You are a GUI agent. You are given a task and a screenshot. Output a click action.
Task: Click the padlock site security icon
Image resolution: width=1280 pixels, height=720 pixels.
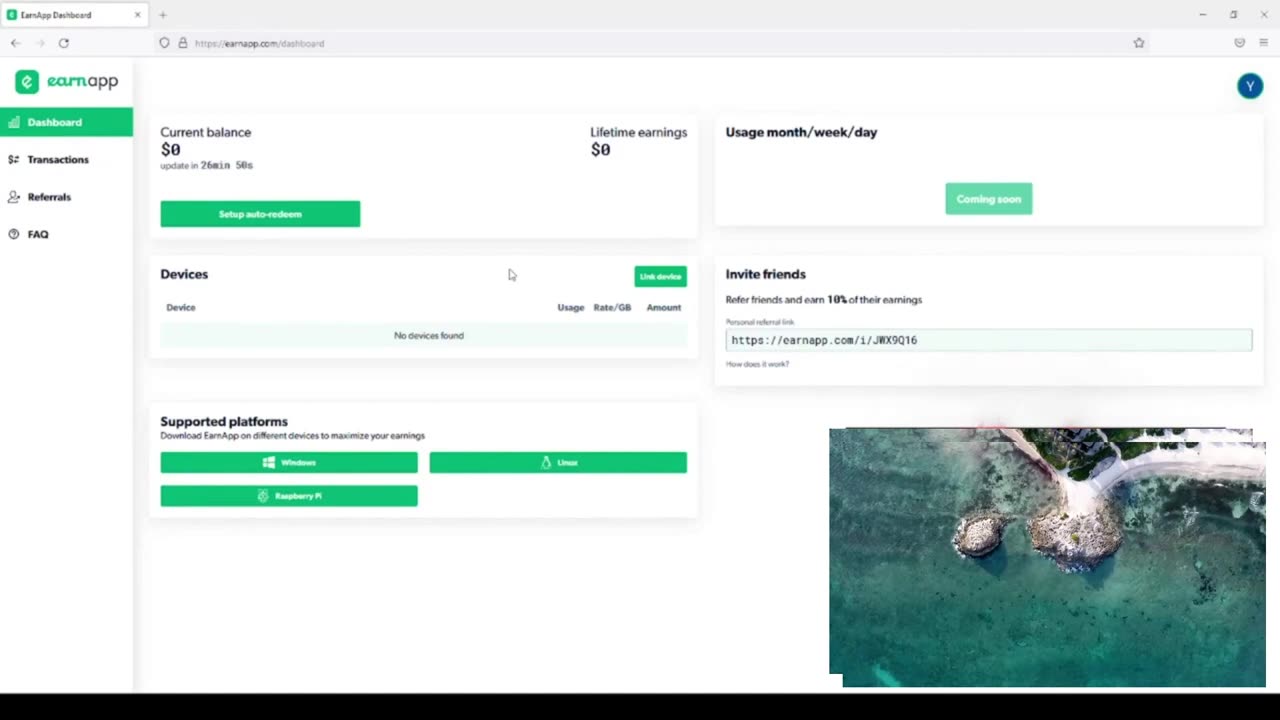click(x=182, y=43)
